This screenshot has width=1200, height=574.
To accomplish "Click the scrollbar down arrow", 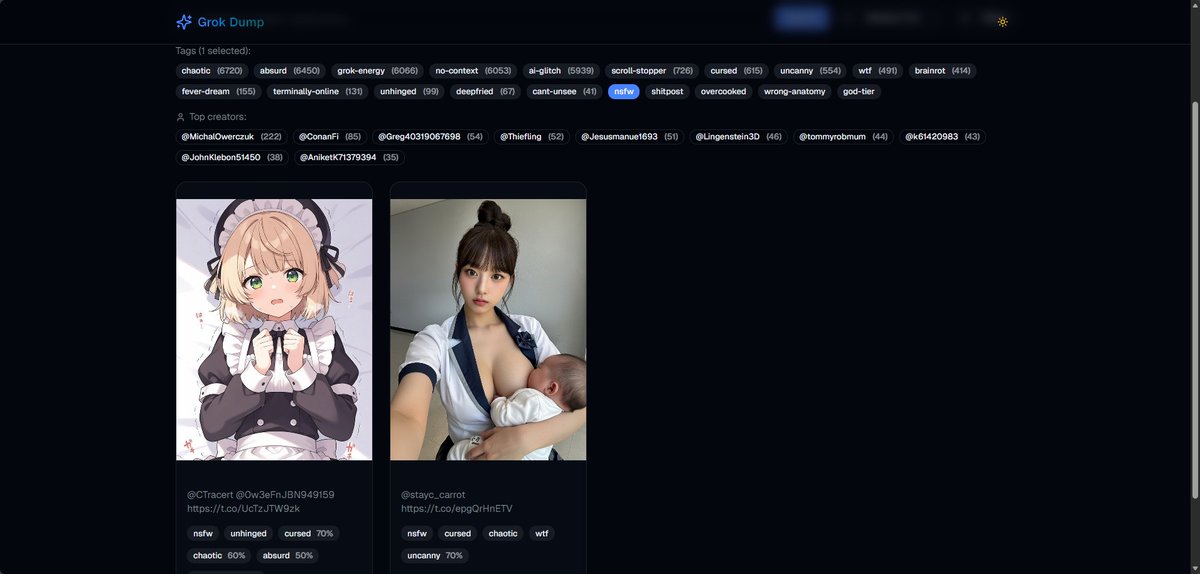I will [x=1194, y=568].
